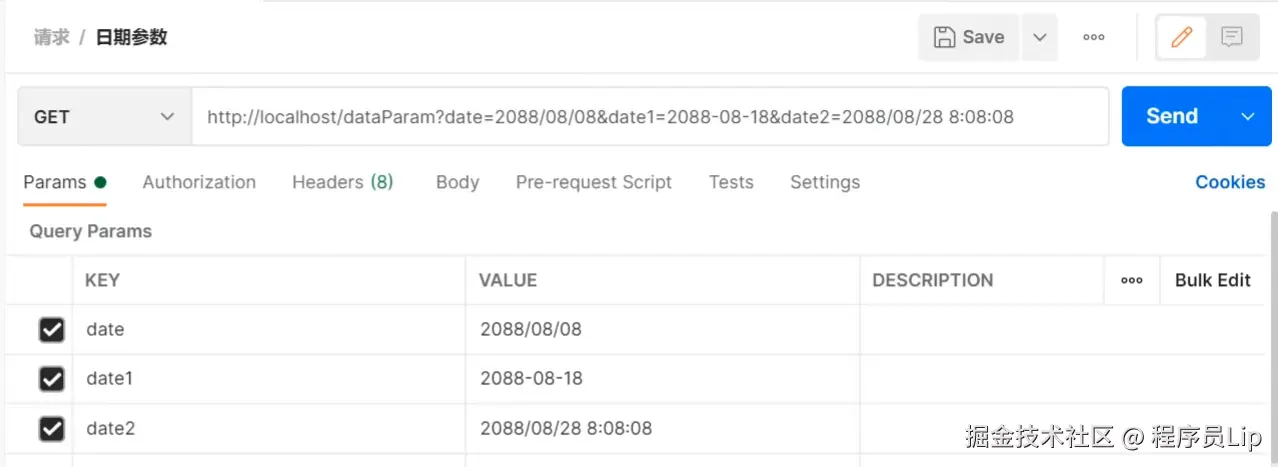Image resolution: width=1278 pixels, height=467 pixels.
Task: Click the column options dots icon
Action: tap(1132, 281)
